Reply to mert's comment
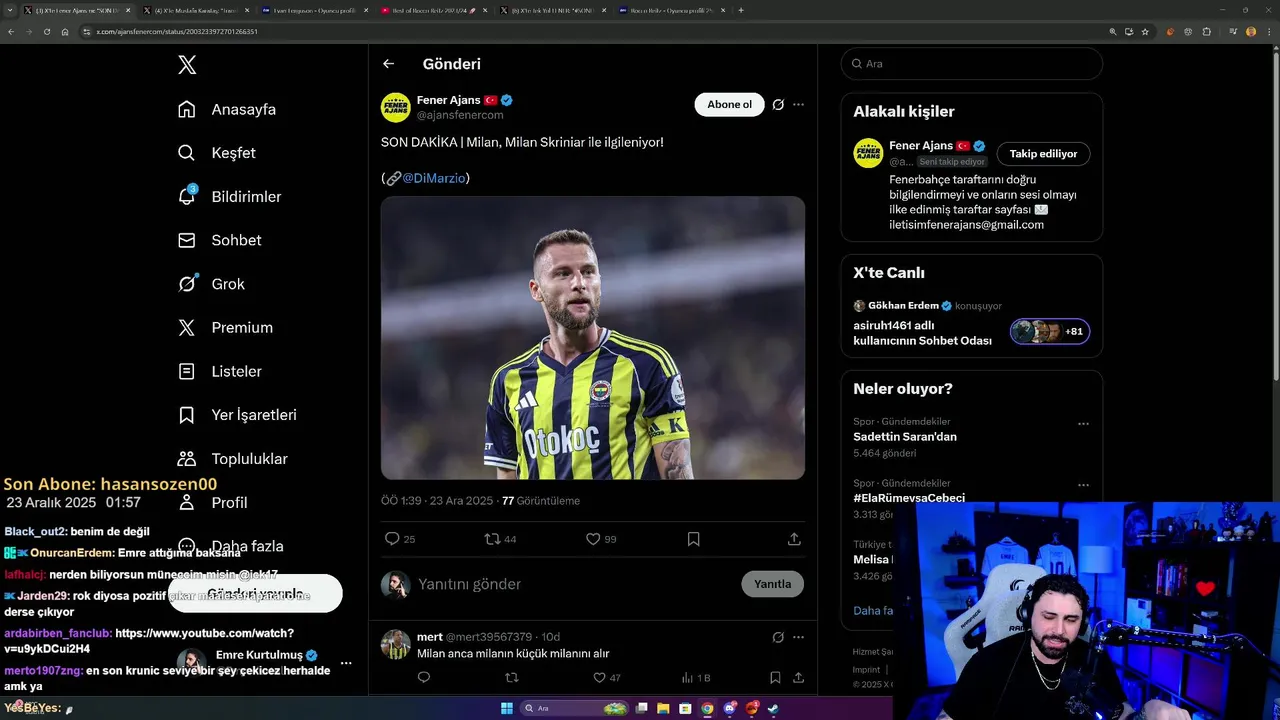This screenshot has width=1280, height=720. pos(424,678)
